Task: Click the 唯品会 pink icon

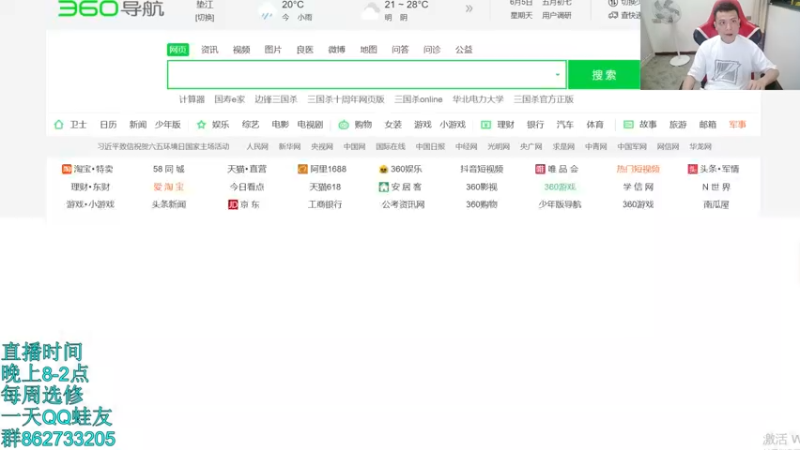Action: (x=540, y=169)
